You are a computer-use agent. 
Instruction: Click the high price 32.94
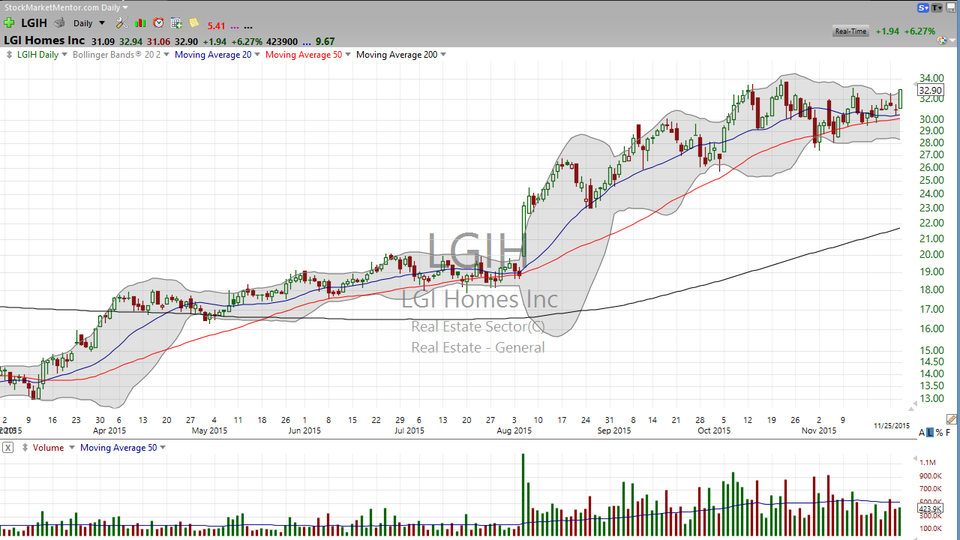[x=130, y=42]
